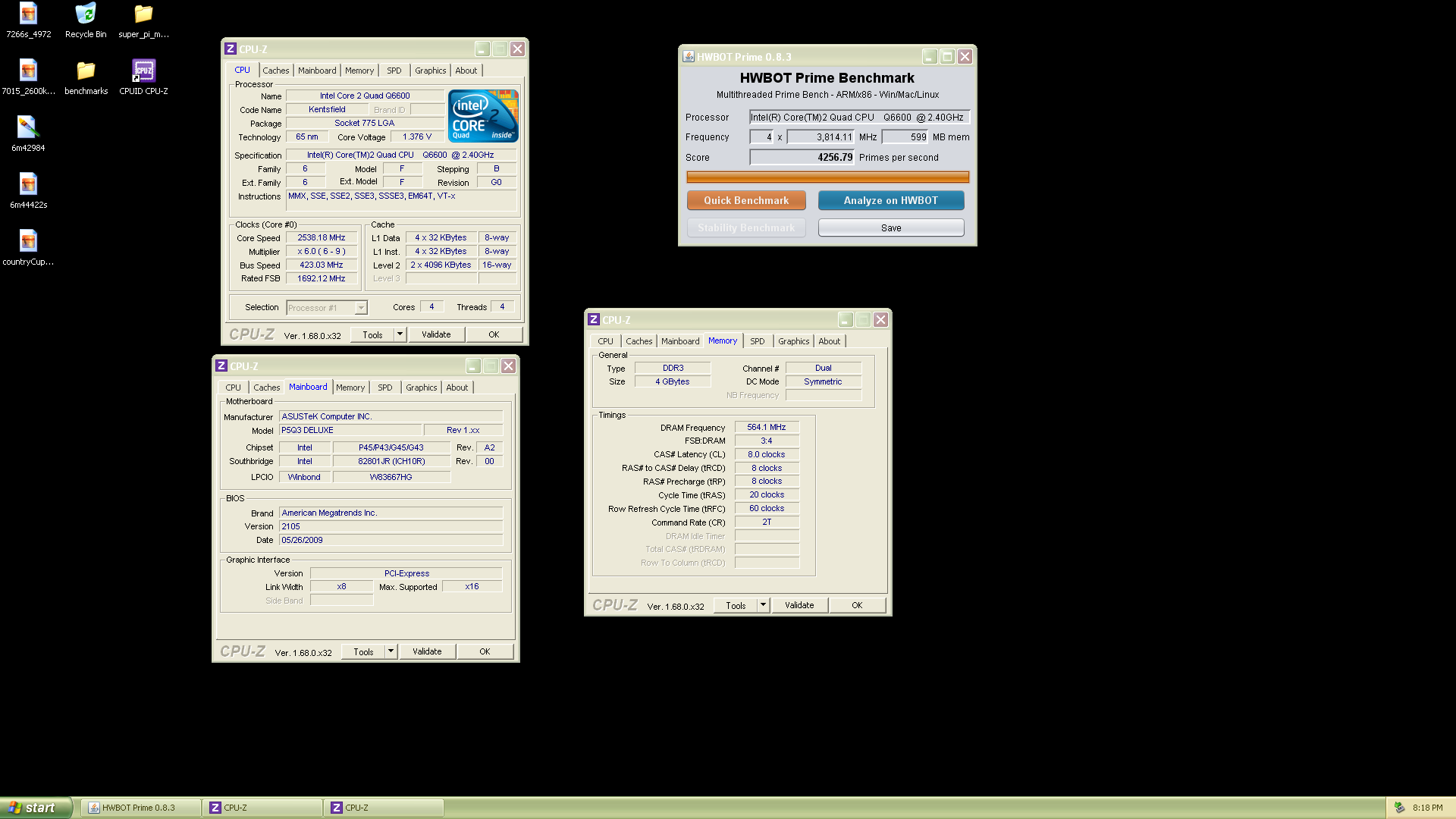Click the system tray clock showing 8:18 PM
Viewport: 1456px width, 819px height.
1427,808
